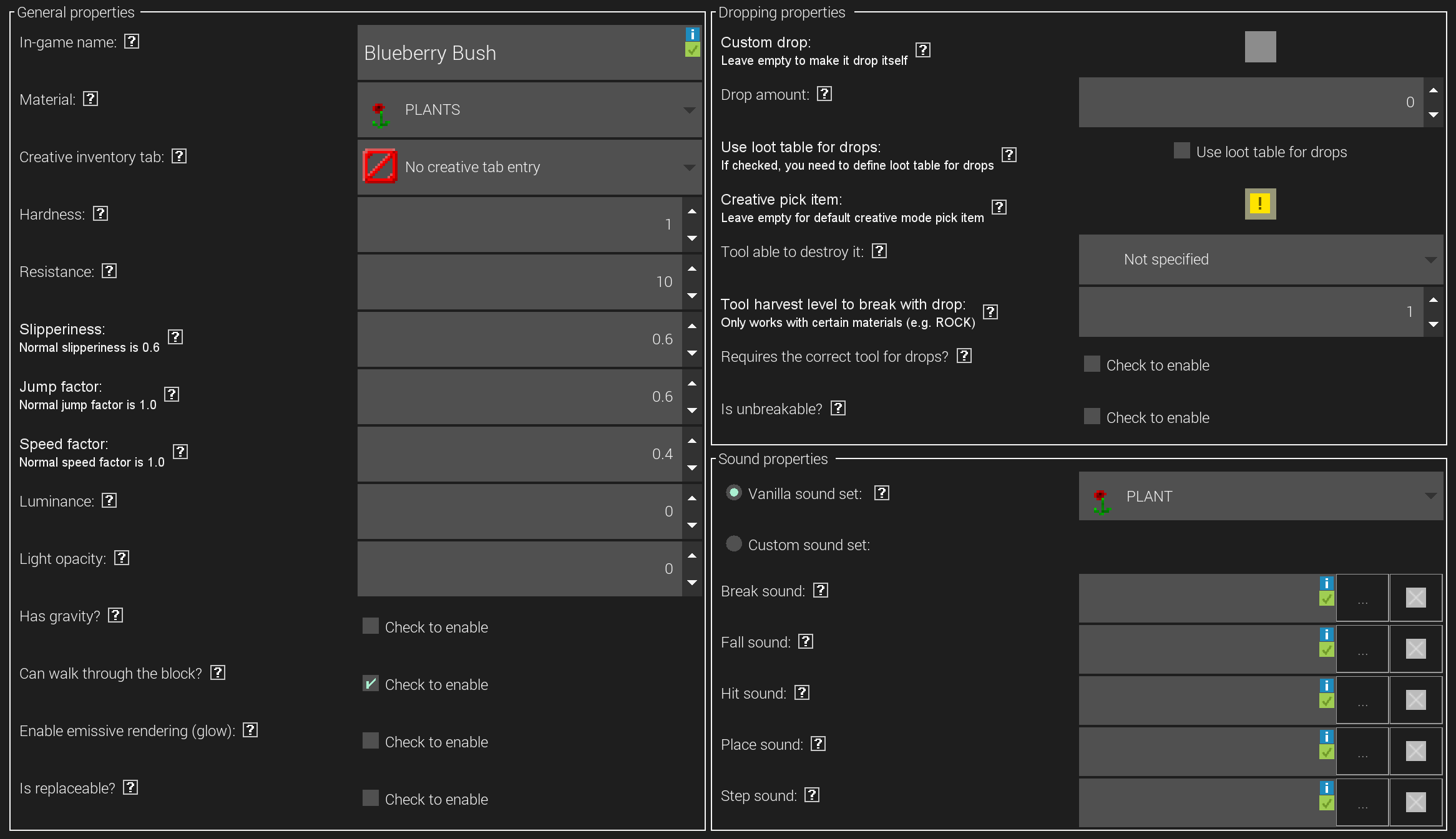1456x839 pixels.
Task: Enable the Has gravity checkbox
Action: click(x=371, y=626)
